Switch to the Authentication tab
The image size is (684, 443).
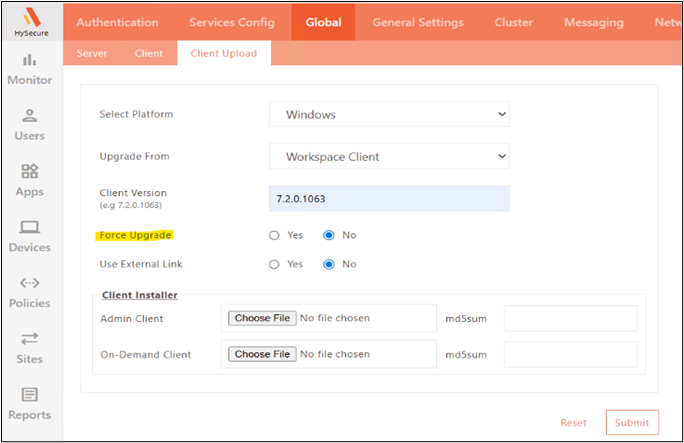tap(117, 22)
